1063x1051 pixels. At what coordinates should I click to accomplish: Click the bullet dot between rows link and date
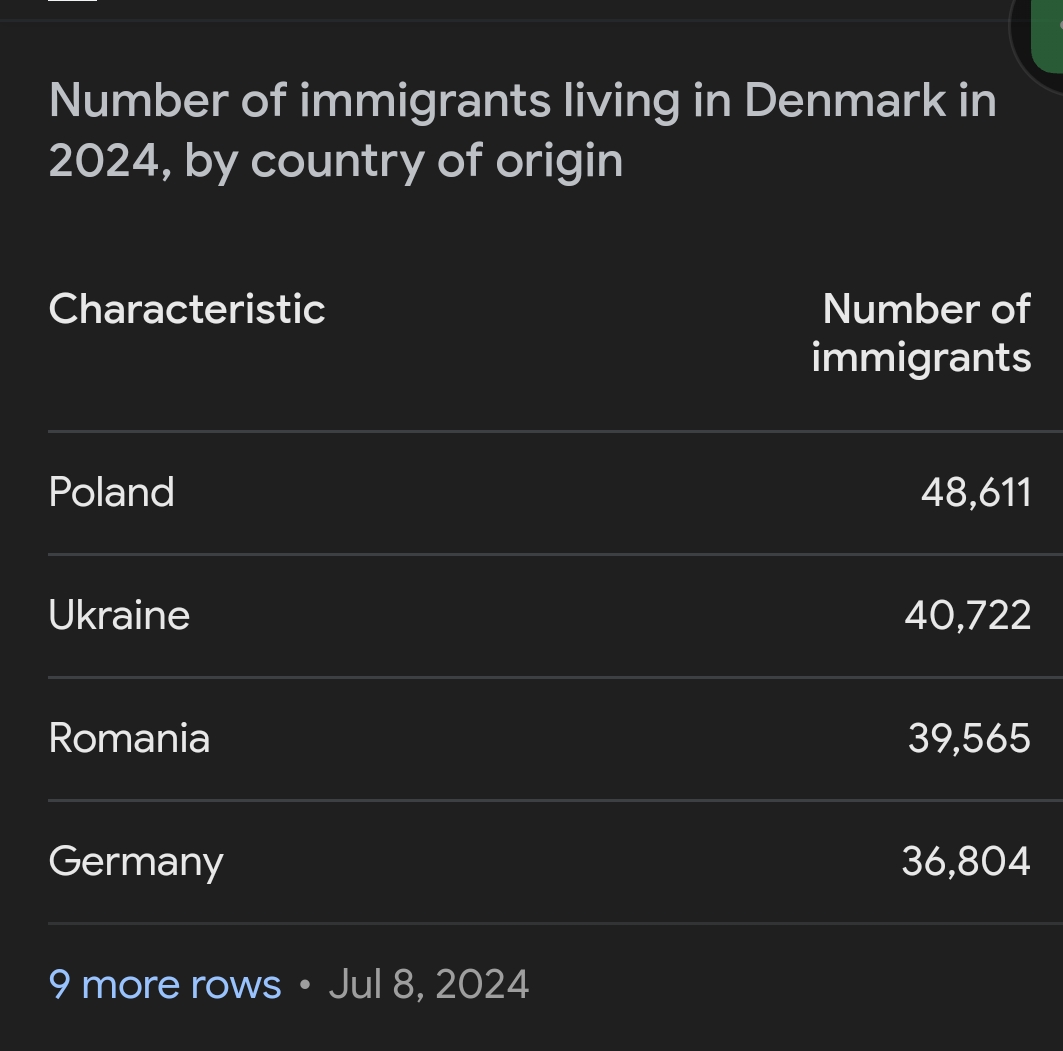click(x=305, y=986)
